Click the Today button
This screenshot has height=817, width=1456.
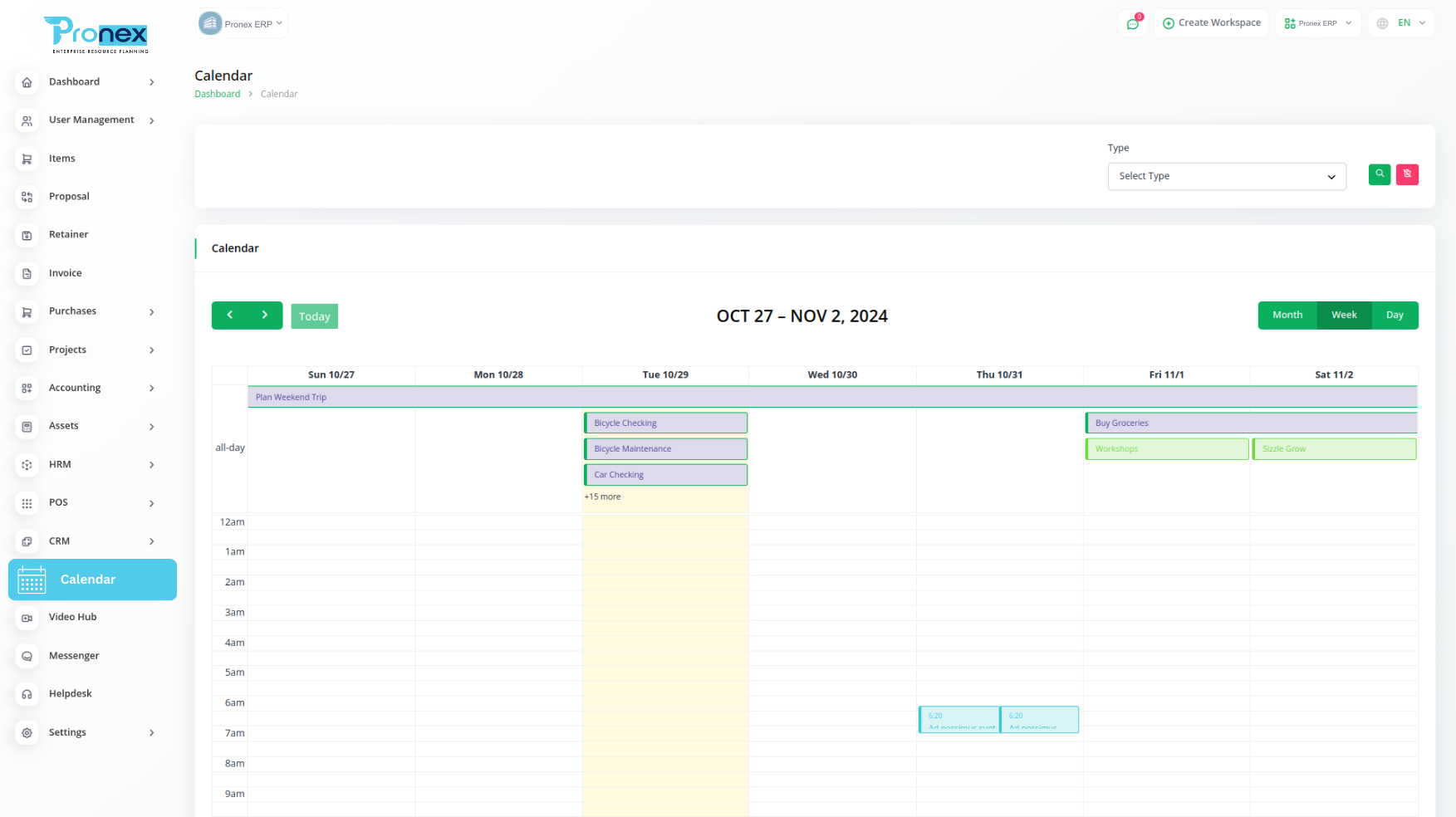pos(314,316)
